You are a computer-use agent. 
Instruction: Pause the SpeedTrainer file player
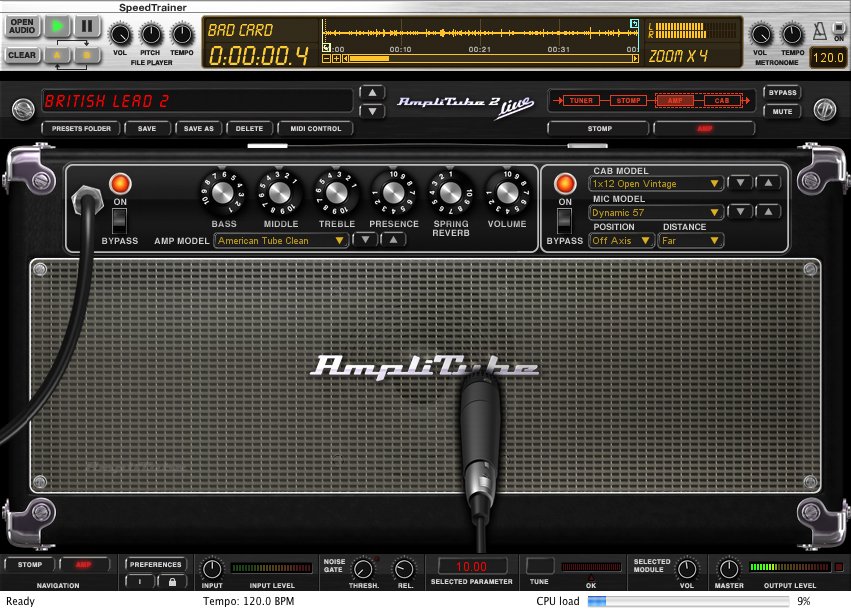87,26
